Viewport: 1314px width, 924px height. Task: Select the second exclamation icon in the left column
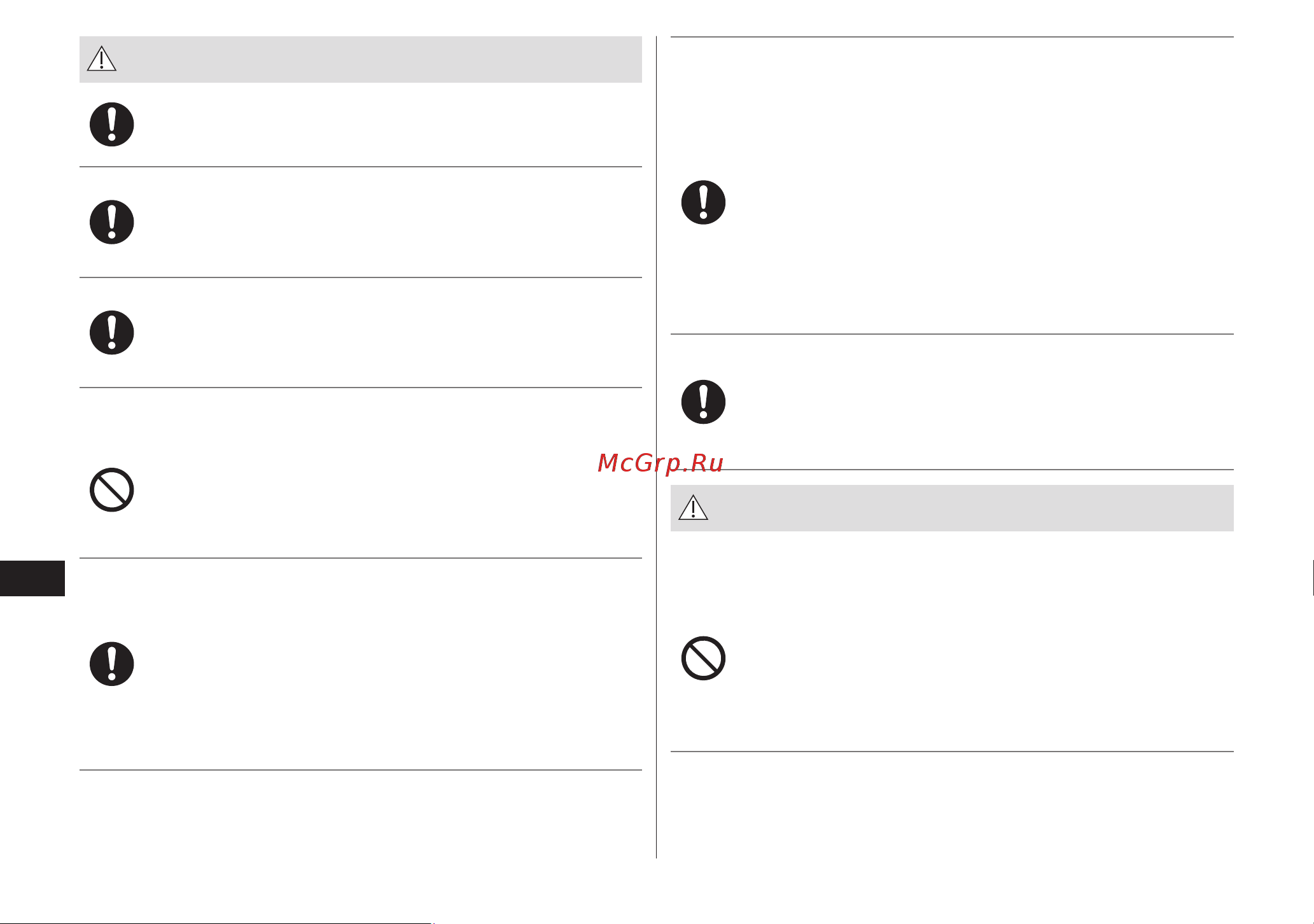tap(111, 222)
